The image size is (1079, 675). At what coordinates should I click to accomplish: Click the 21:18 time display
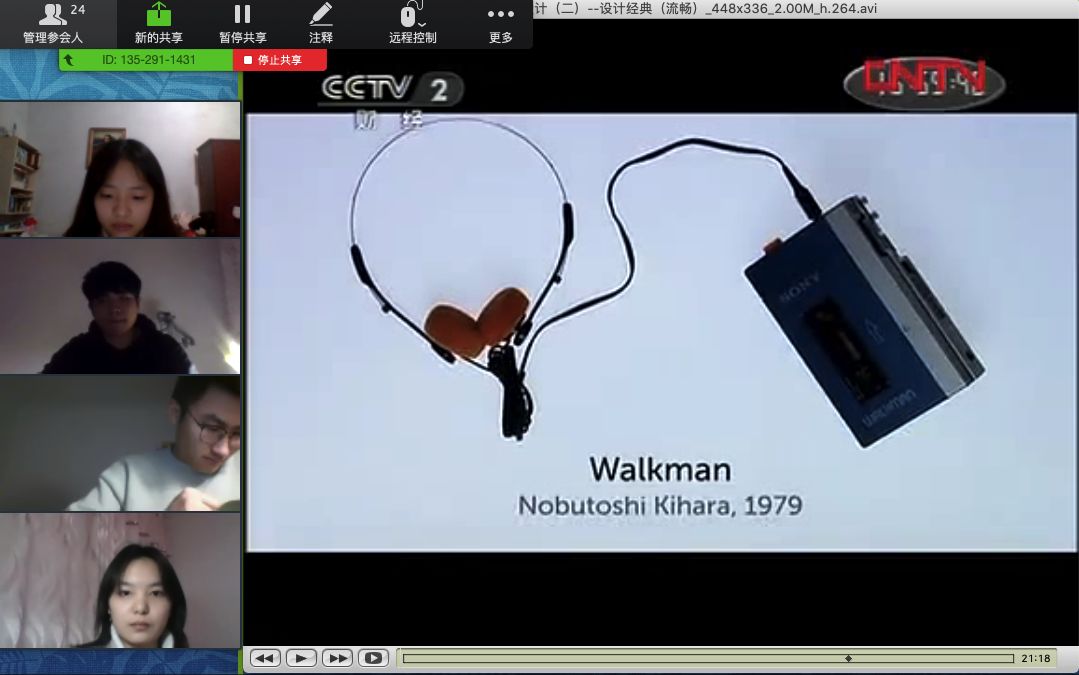1035,658
